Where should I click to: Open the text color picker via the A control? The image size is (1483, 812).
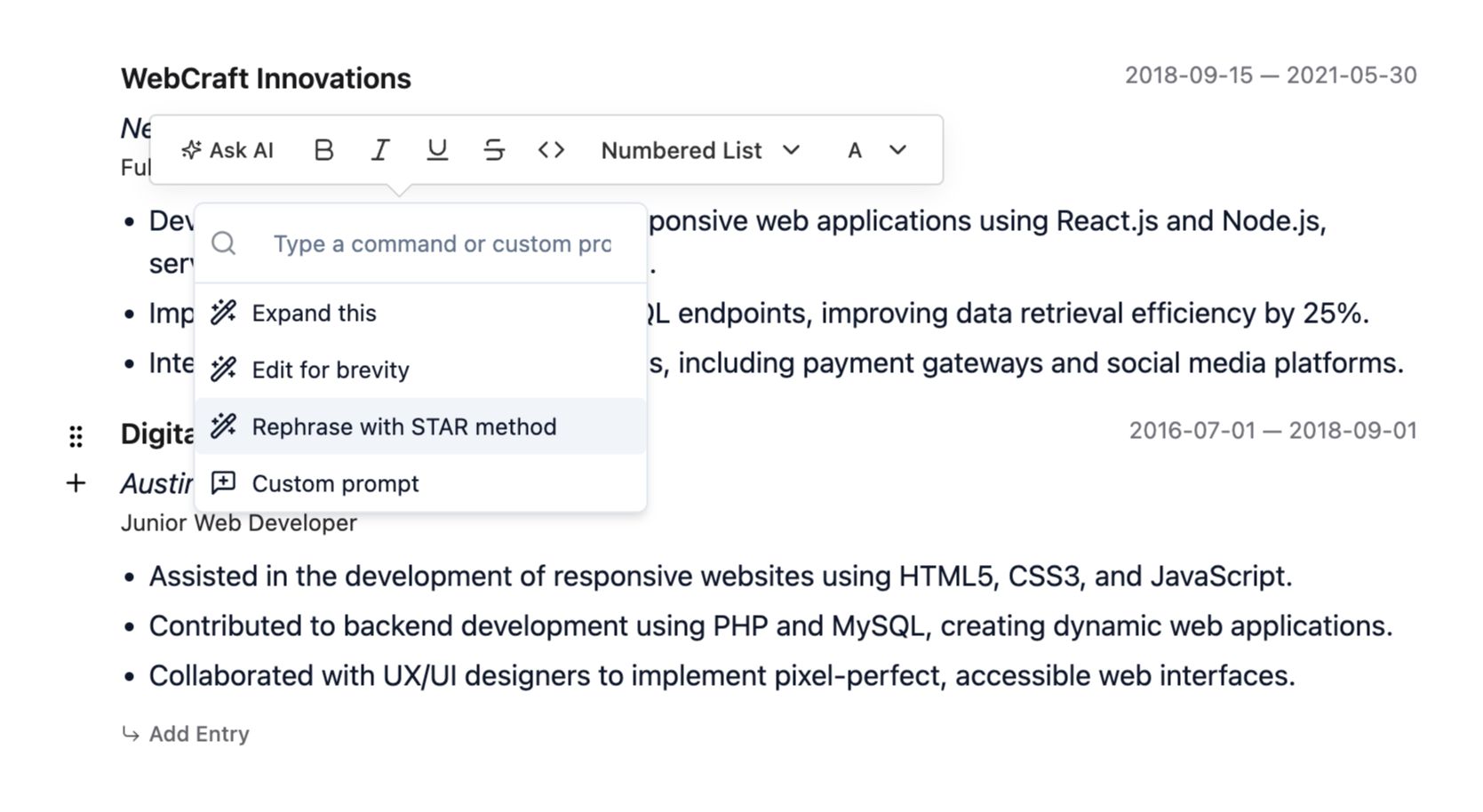pos(855,150)
